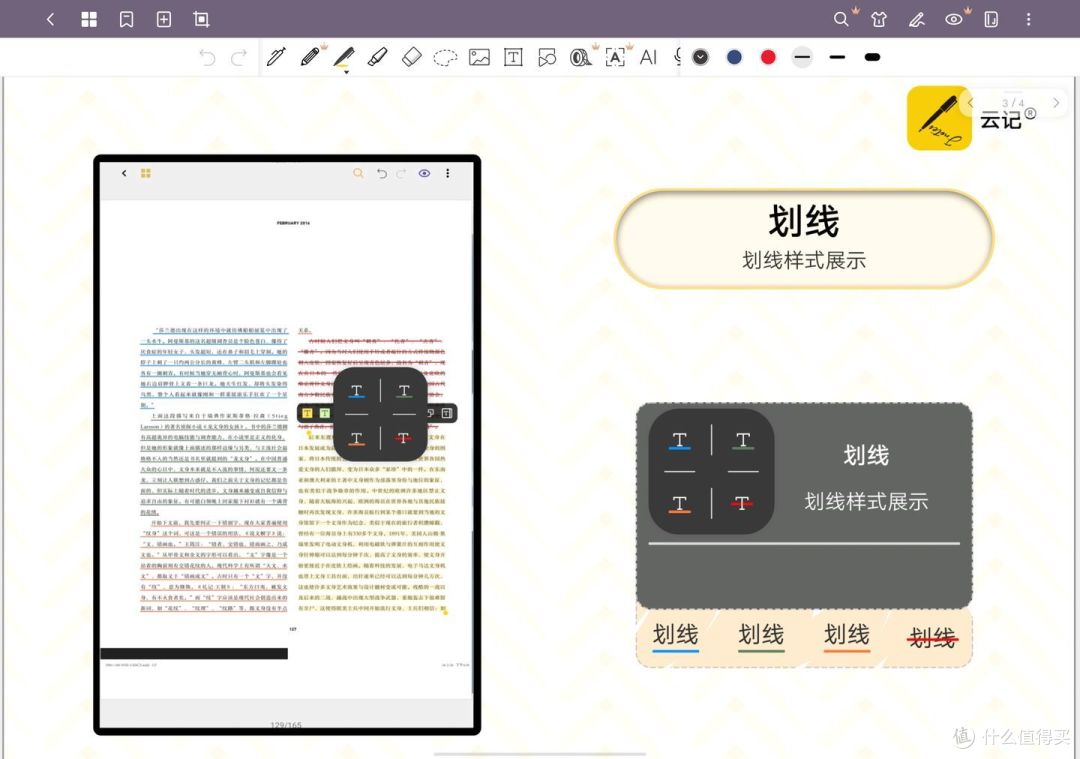The image size is (1080, 759).
Task: Activate the Lasso selection tool
Action: coord(445,57)
